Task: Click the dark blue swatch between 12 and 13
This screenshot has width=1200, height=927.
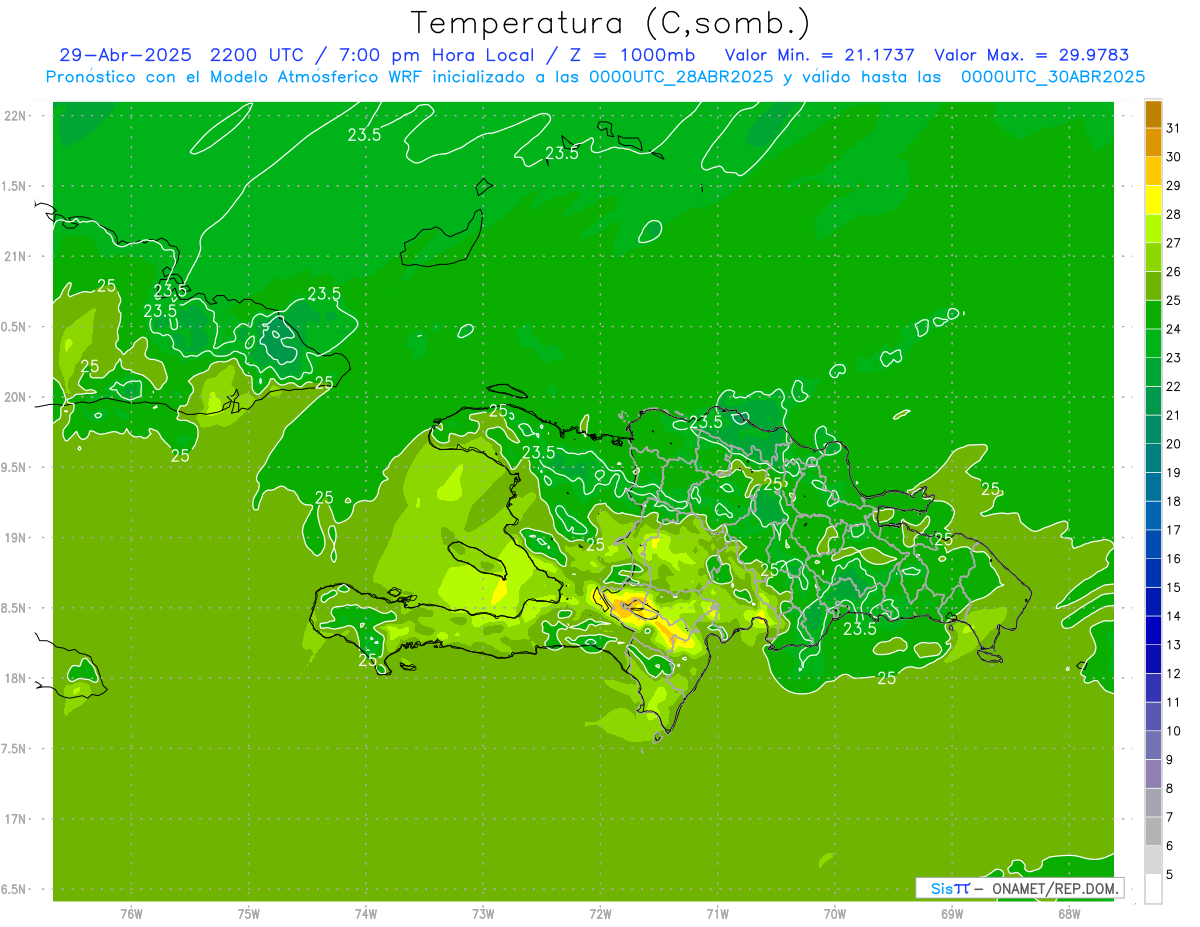Action: 1153,659
